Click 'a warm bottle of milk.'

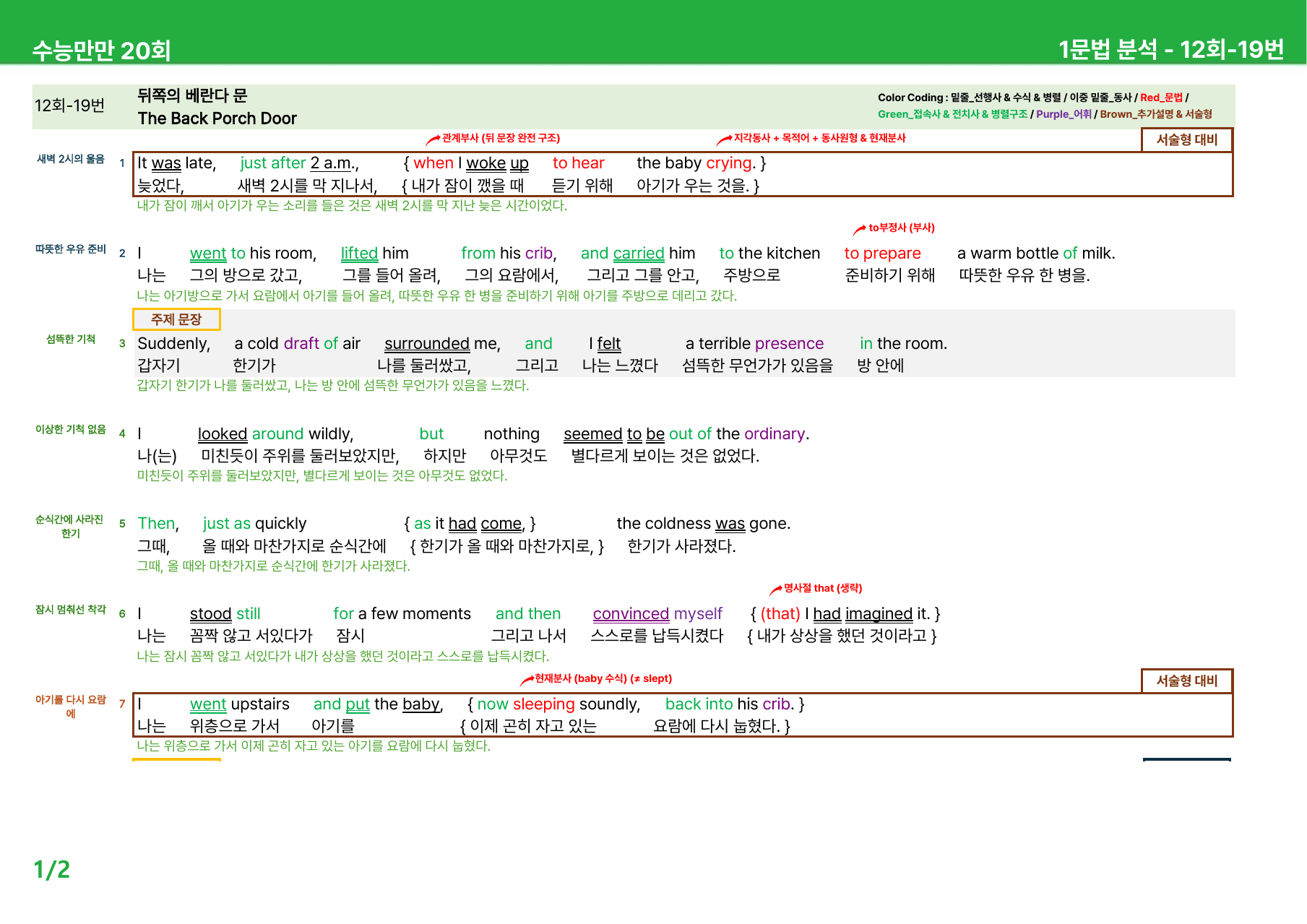pos(1036,254)
